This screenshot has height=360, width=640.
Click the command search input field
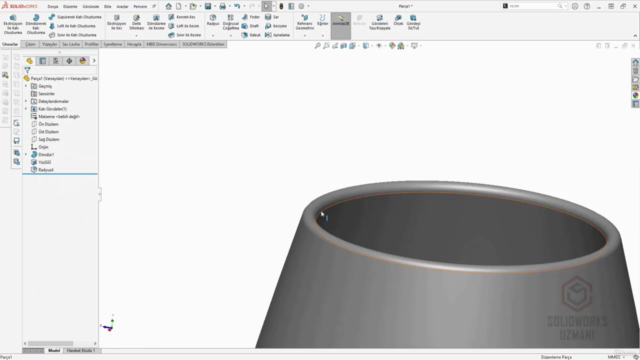[532, 6]
